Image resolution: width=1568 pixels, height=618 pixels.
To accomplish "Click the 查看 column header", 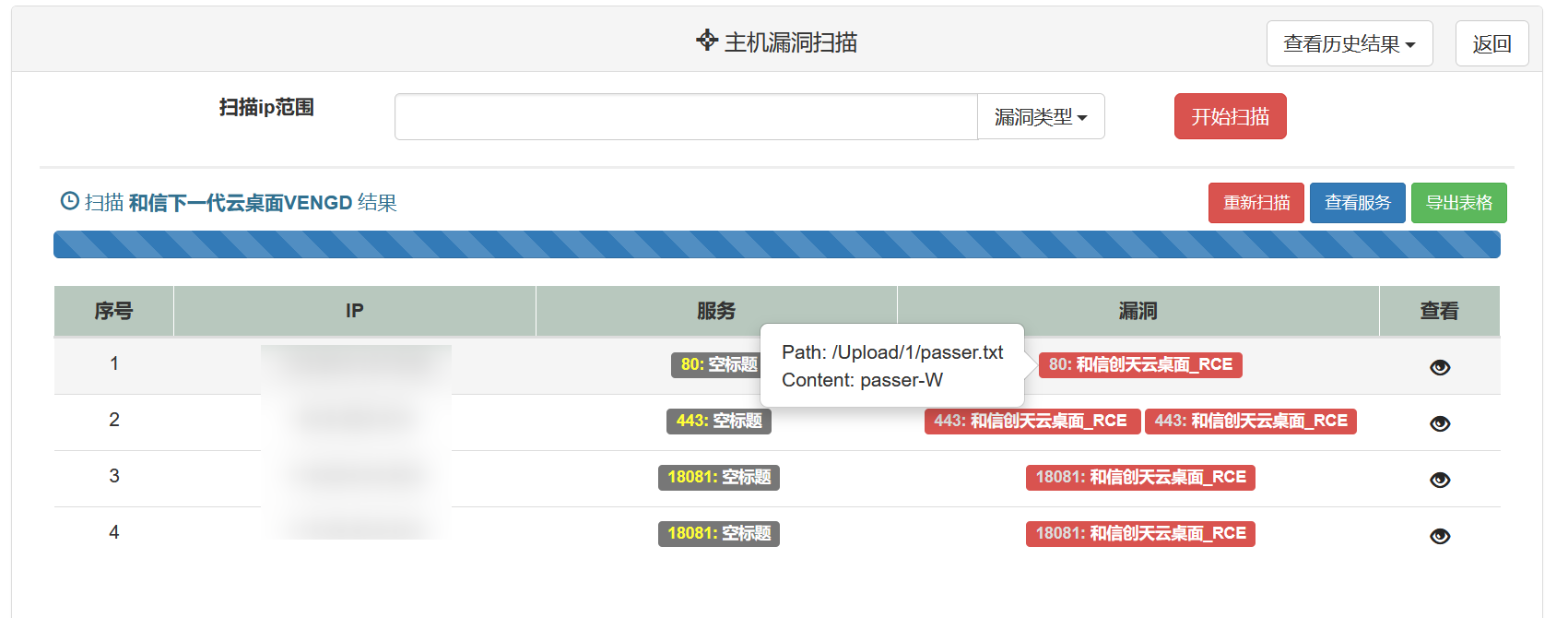I will (x=1440, y=311).
